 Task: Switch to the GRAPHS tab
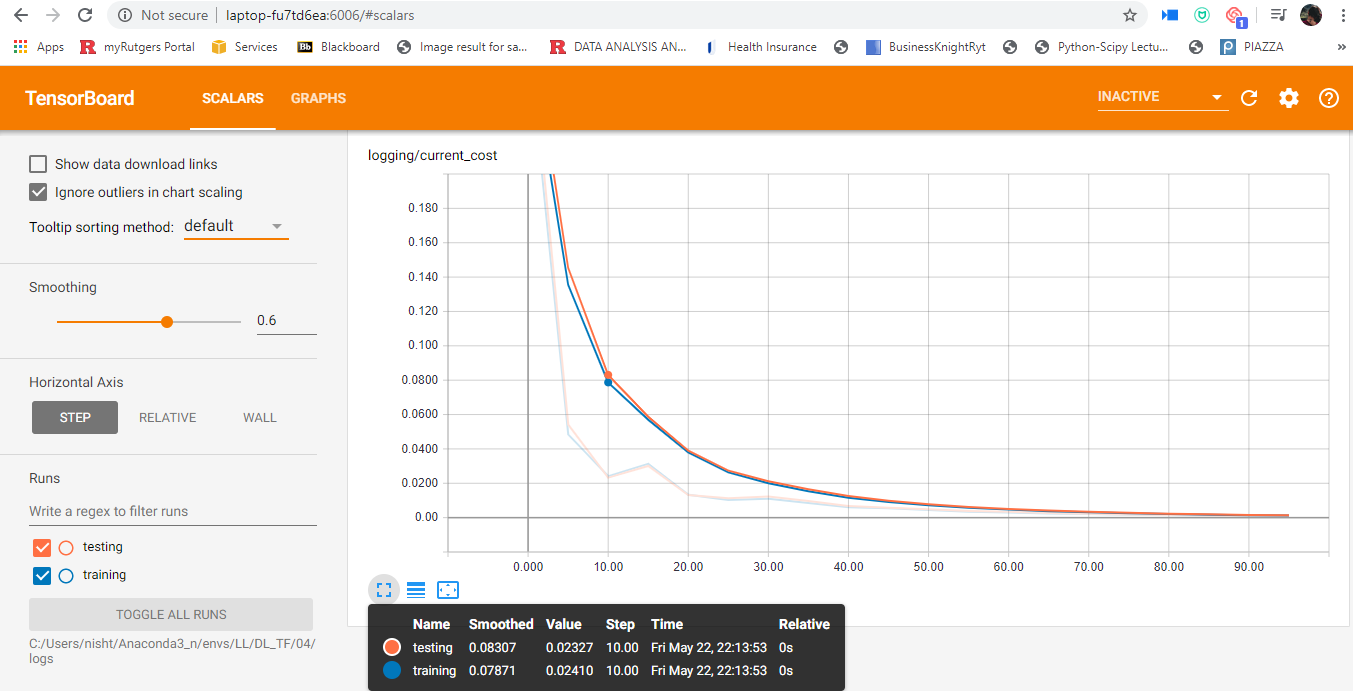(x=318, y=98)
